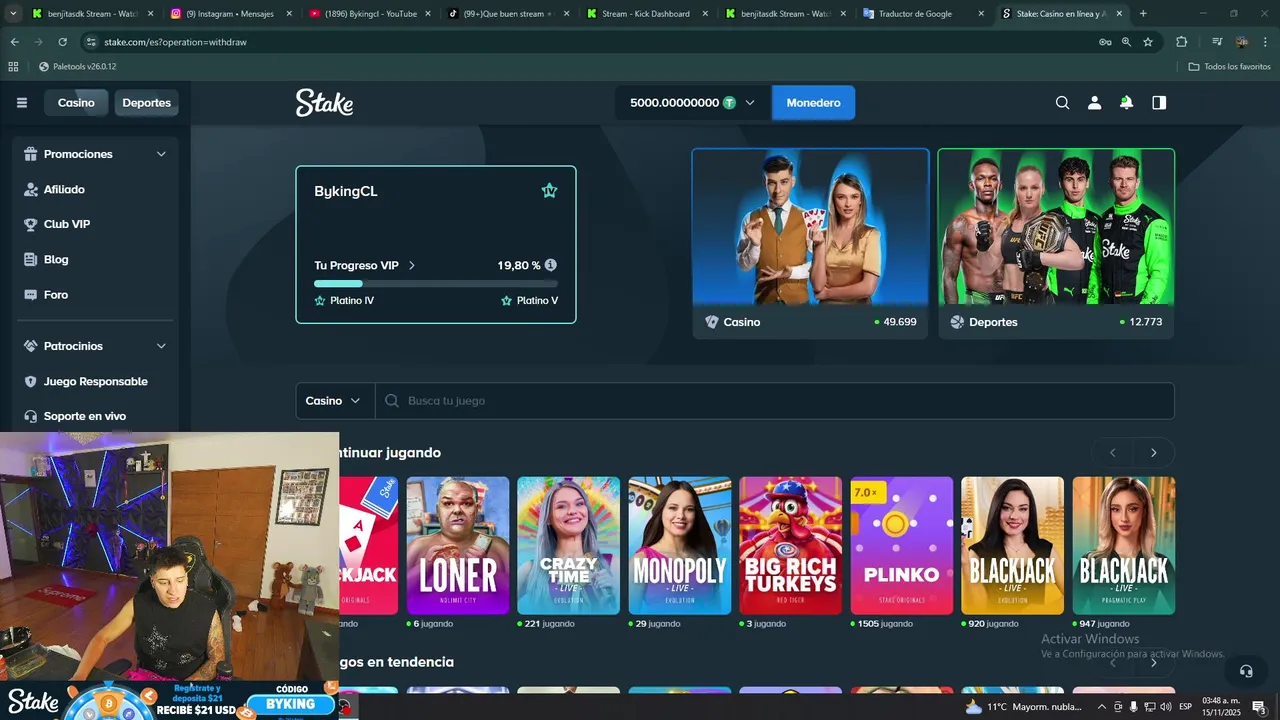The height and width of the screenshot is (720, 1280).
Task: Click Soporte en vivo headset icon
Action: (30, 416)
